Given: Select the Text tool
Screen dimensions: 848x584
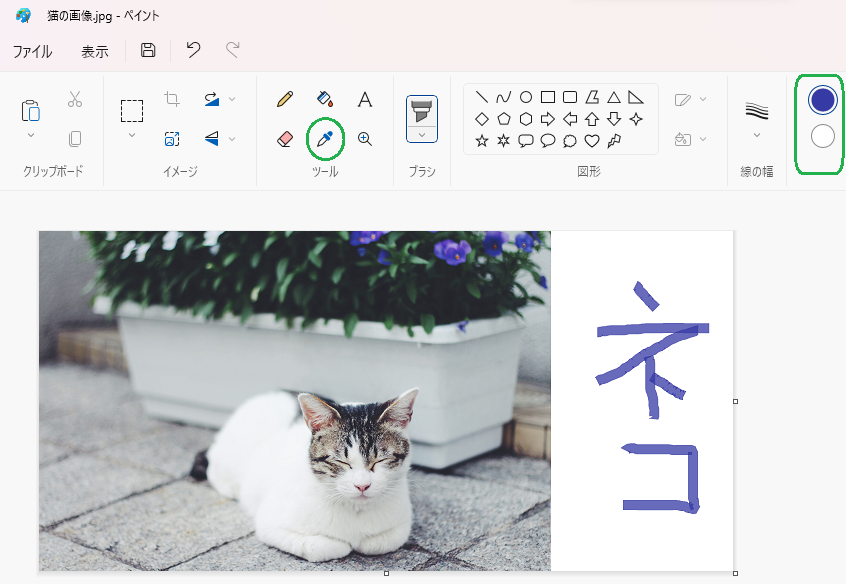Looking at the screenshot, I should 365,99.
